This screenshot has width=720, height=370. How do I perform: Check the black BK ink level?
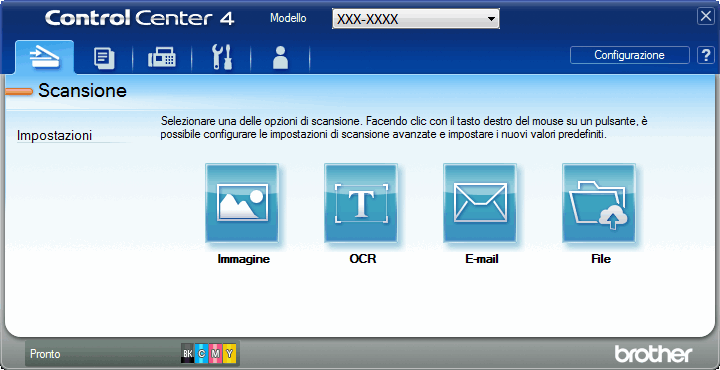click(x=187, y=354)
